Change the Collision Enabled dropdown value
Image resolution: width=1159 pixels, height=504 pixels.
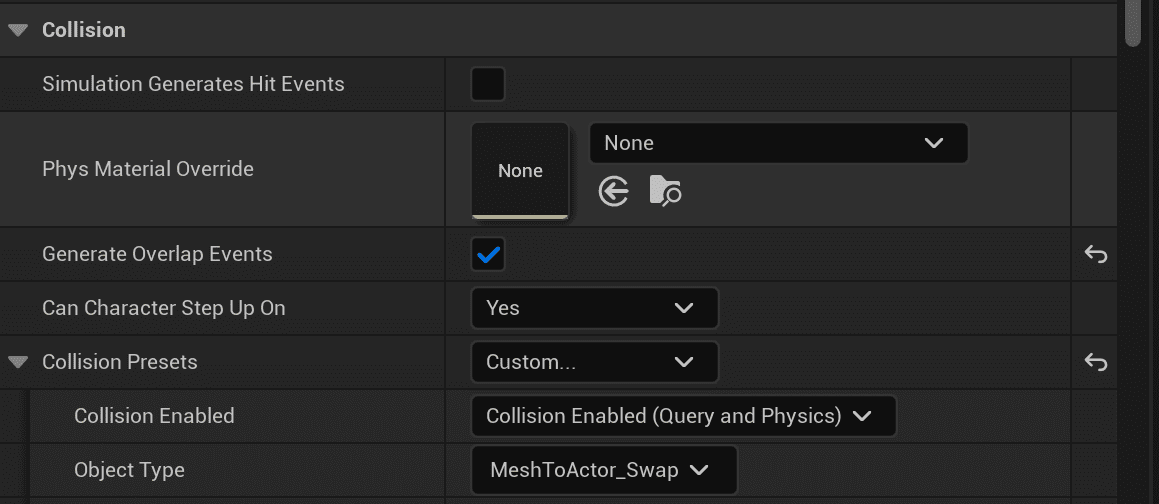(x=684, y=416)
